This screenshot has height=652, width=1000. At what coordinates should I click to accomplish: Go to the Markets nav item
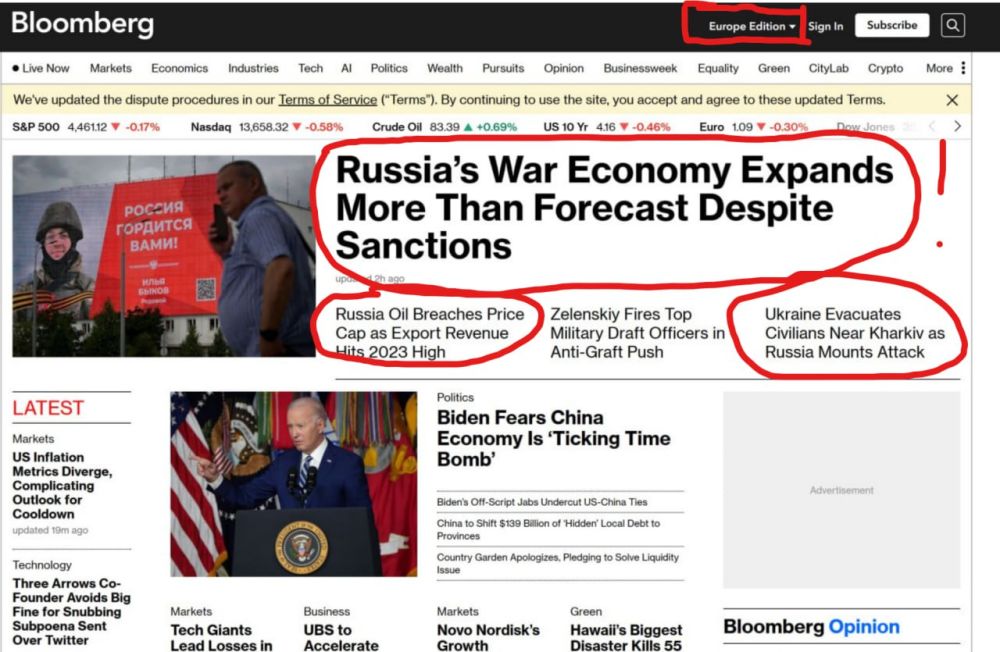pos(110,68)
